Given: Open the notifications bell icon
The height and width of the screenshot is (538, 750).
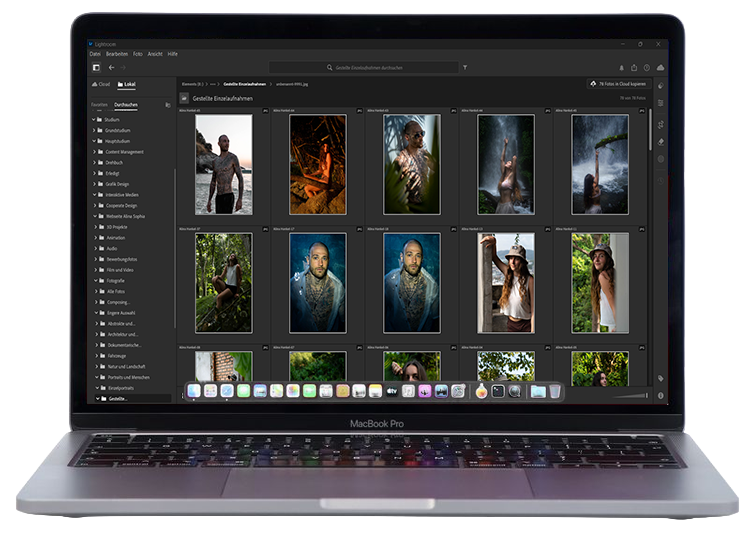Looking at the screenshot, I should [619, 67].
